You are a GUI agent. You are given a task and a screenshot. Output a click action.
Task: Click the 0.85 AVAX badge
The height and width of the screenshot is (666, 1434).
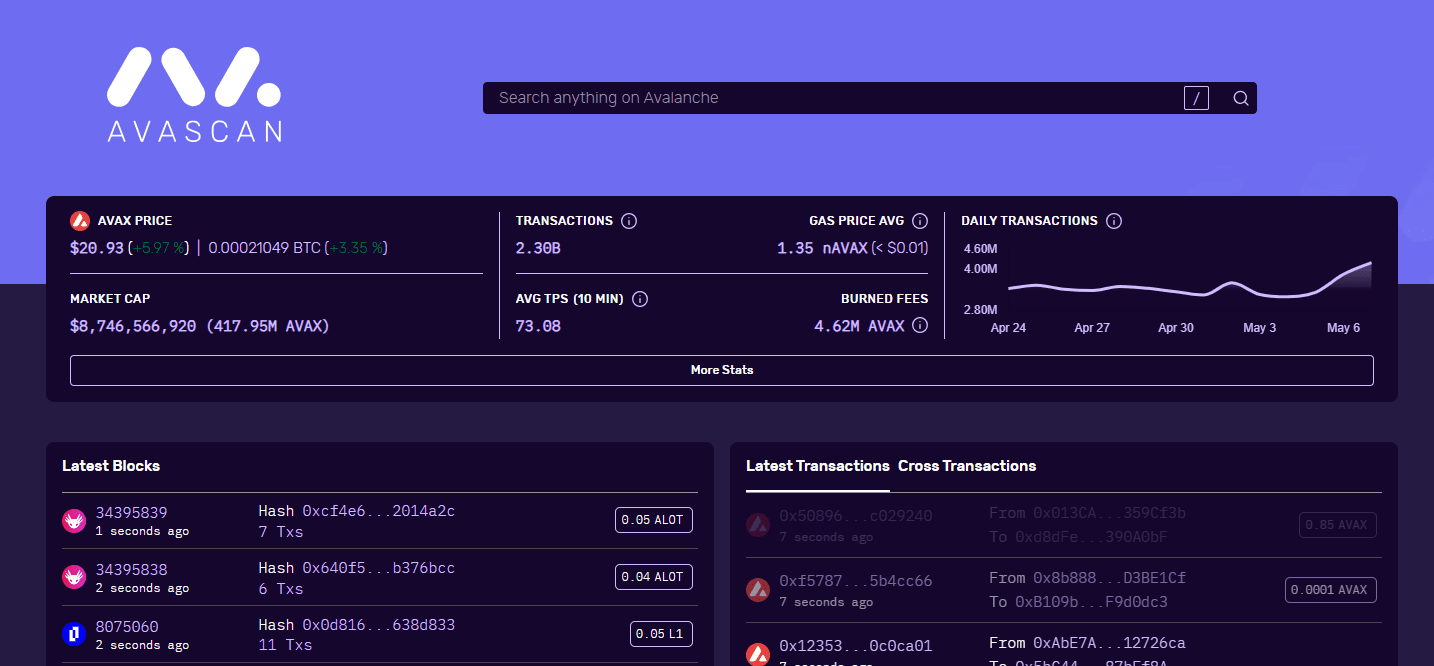pyautogui.click(x=1338, y=525)
